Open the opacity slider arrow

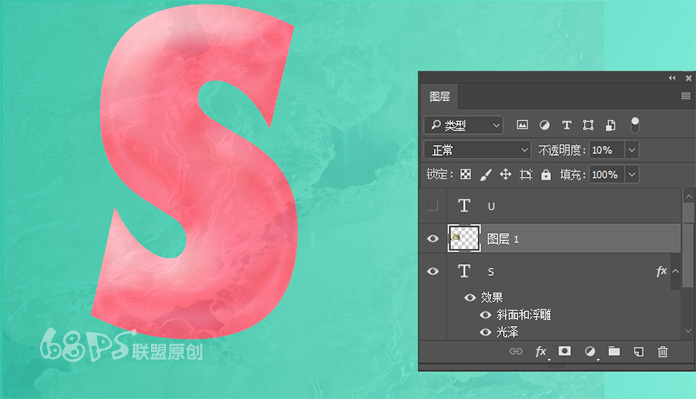[632, 150]
